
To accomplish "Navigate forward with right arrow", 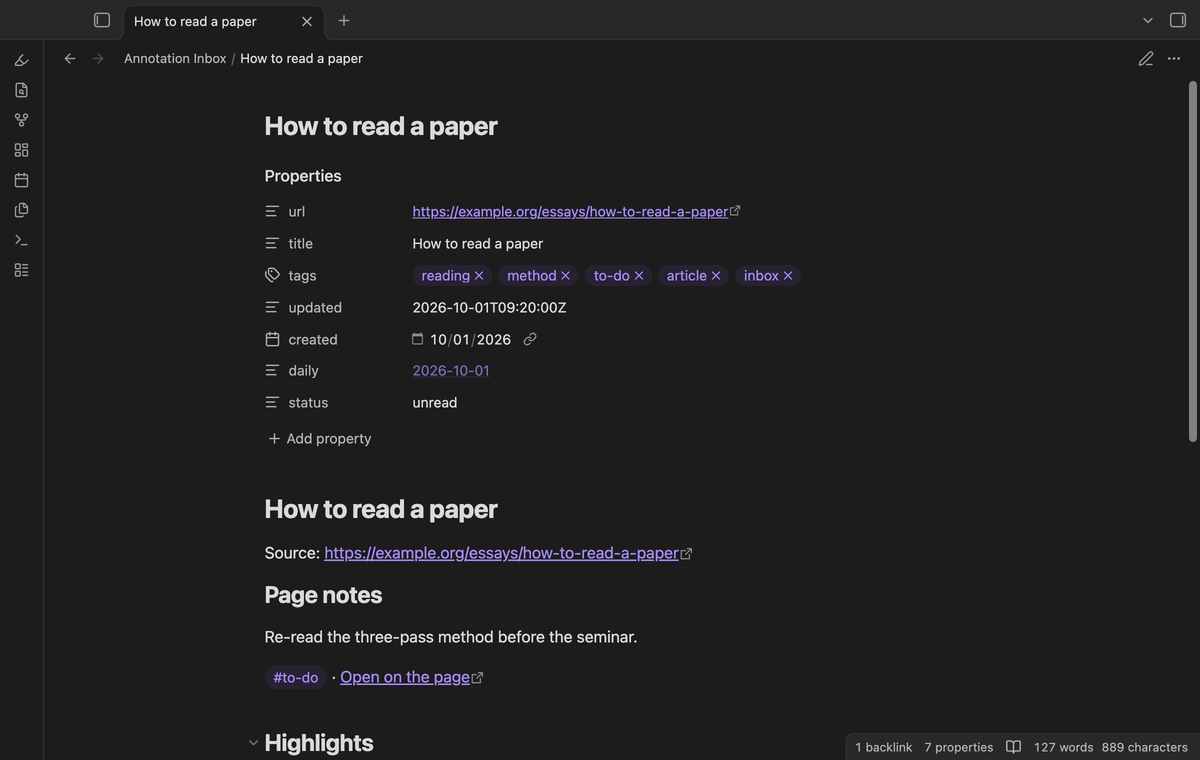I will click(98, 58).
